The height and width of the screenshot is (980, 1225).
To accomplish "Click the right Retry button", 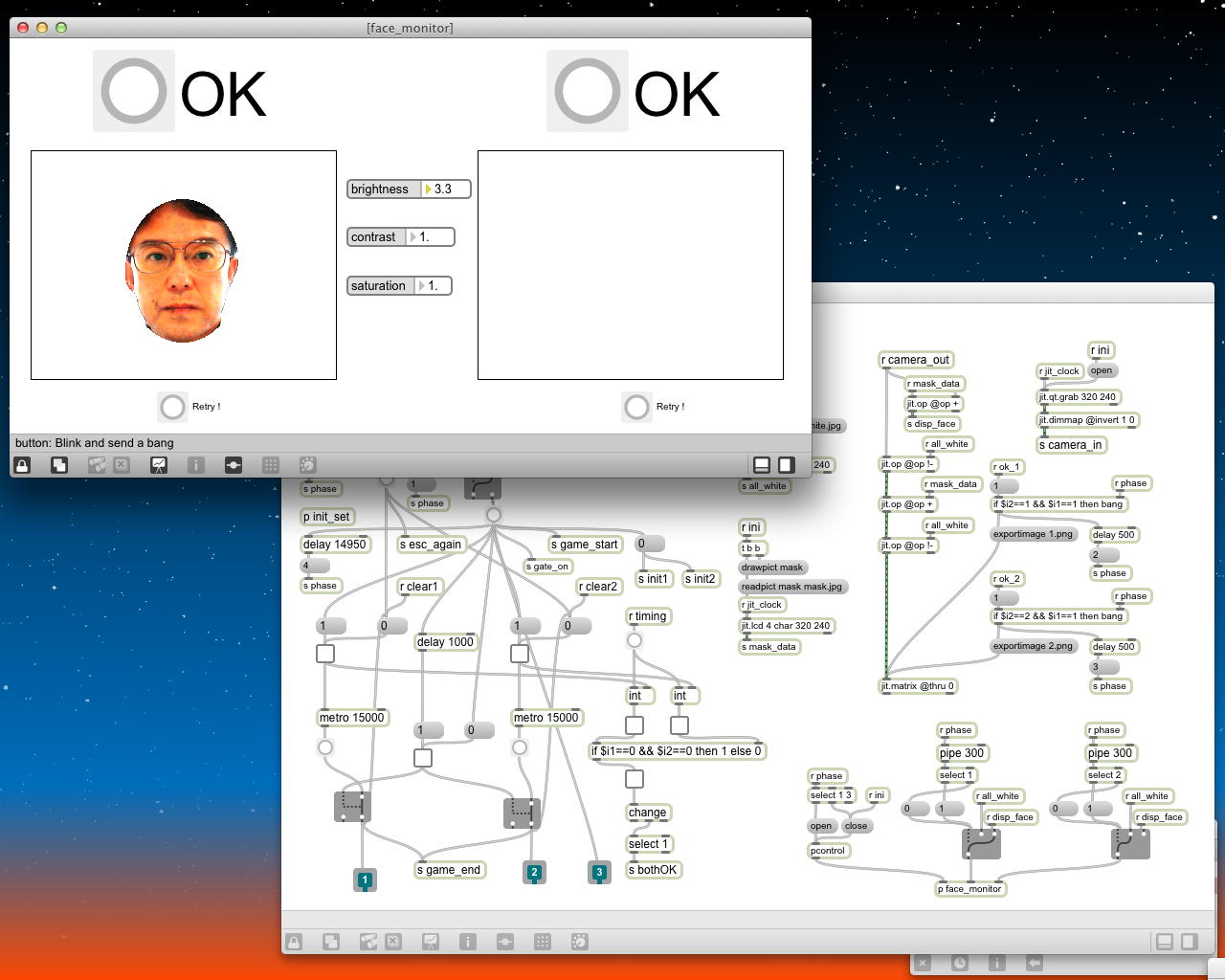I will pos(636,407).
